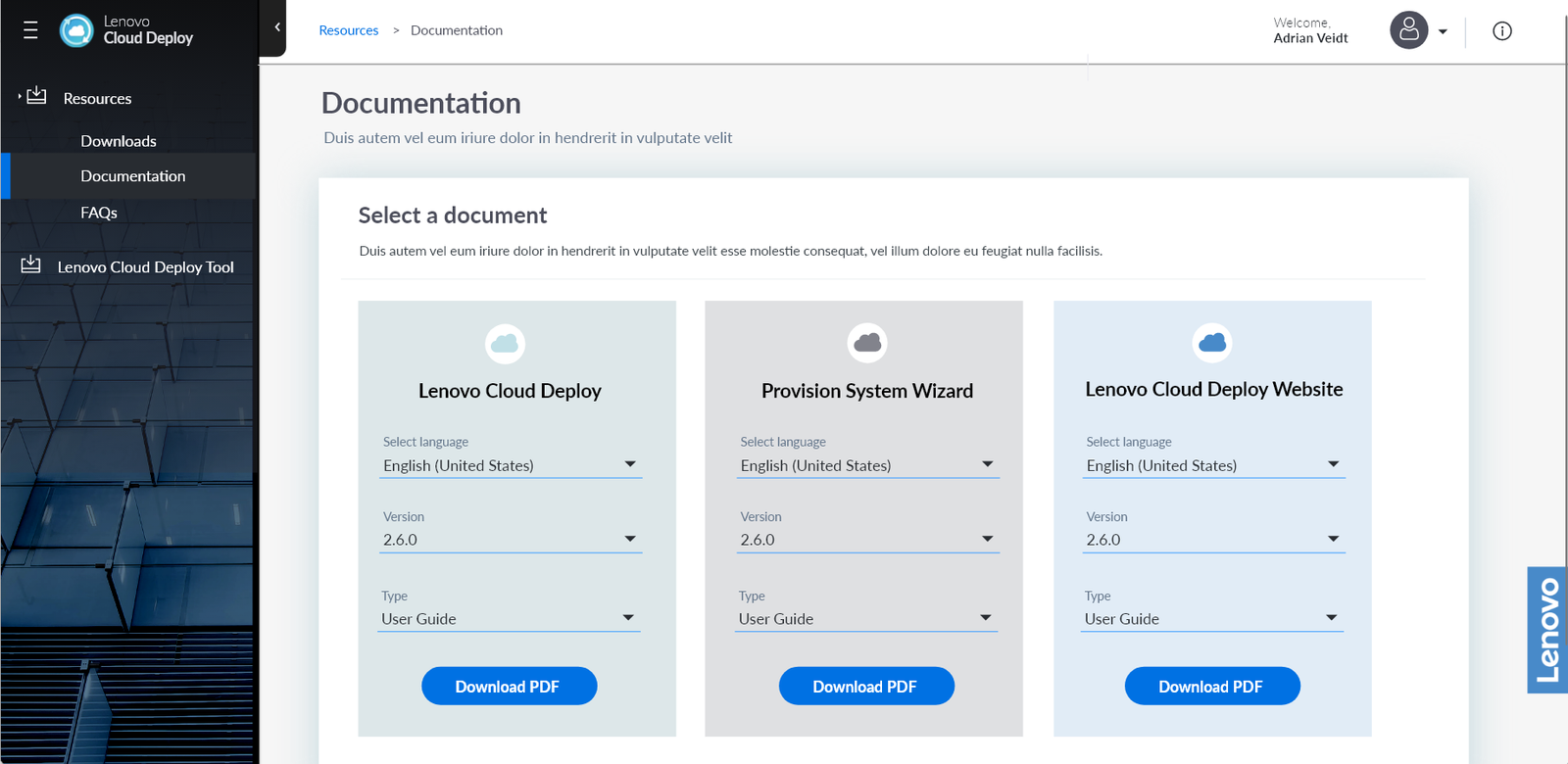Collapse the sidebar with the chevron arrow
Image resolution: width=1568 pixels, height=764 pixels.
point(277,27)
